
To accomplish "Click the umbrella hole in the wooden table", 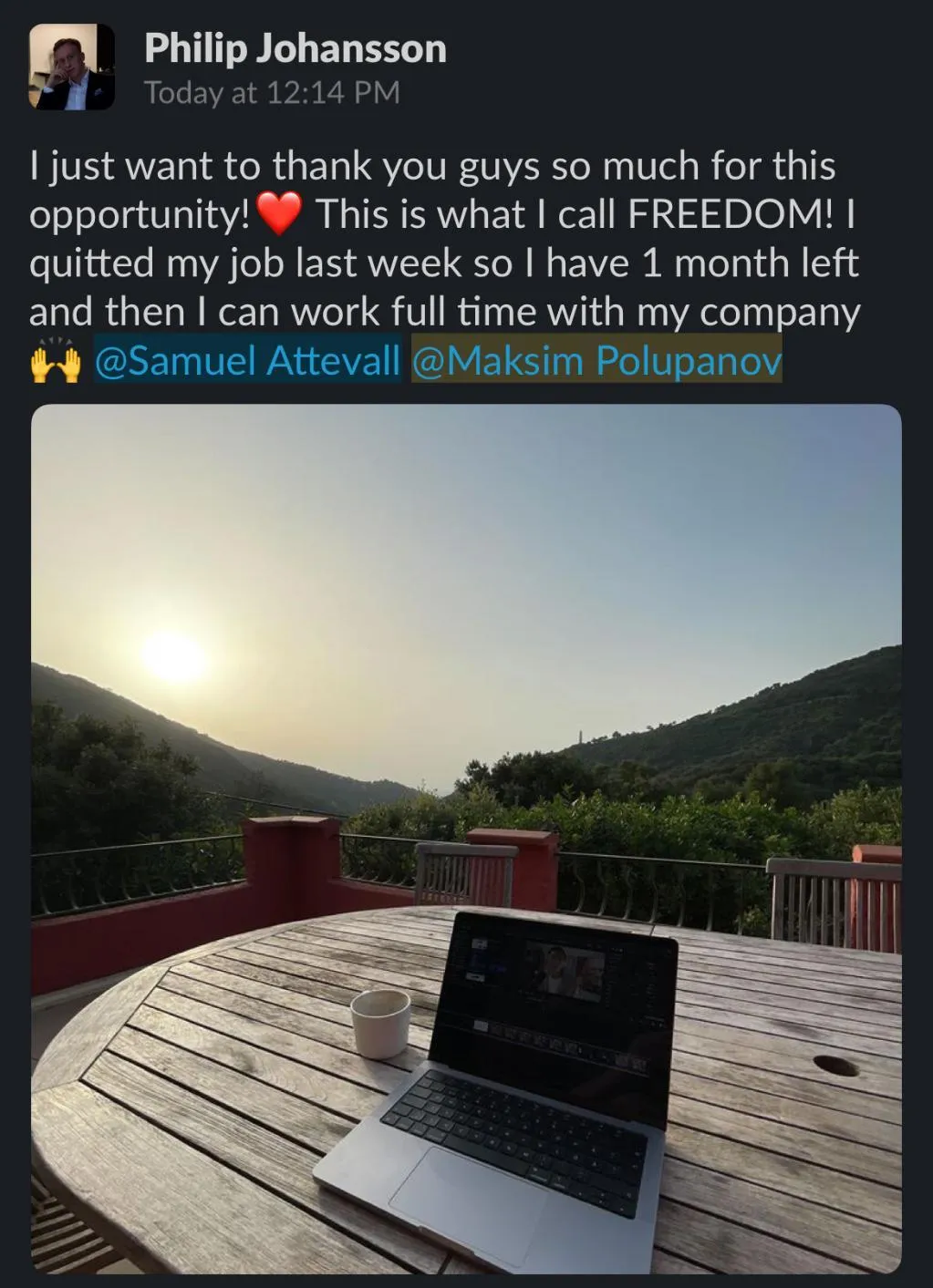I will [835, 1065].
